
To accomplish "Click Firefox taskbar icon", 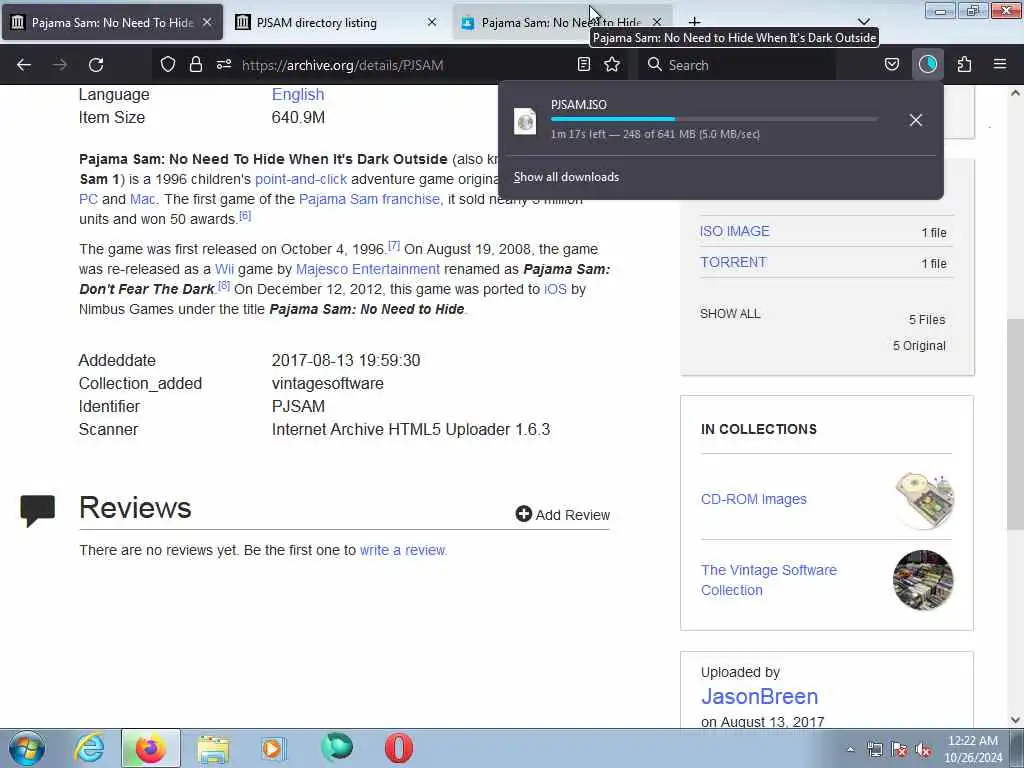I will coord(150,748).
